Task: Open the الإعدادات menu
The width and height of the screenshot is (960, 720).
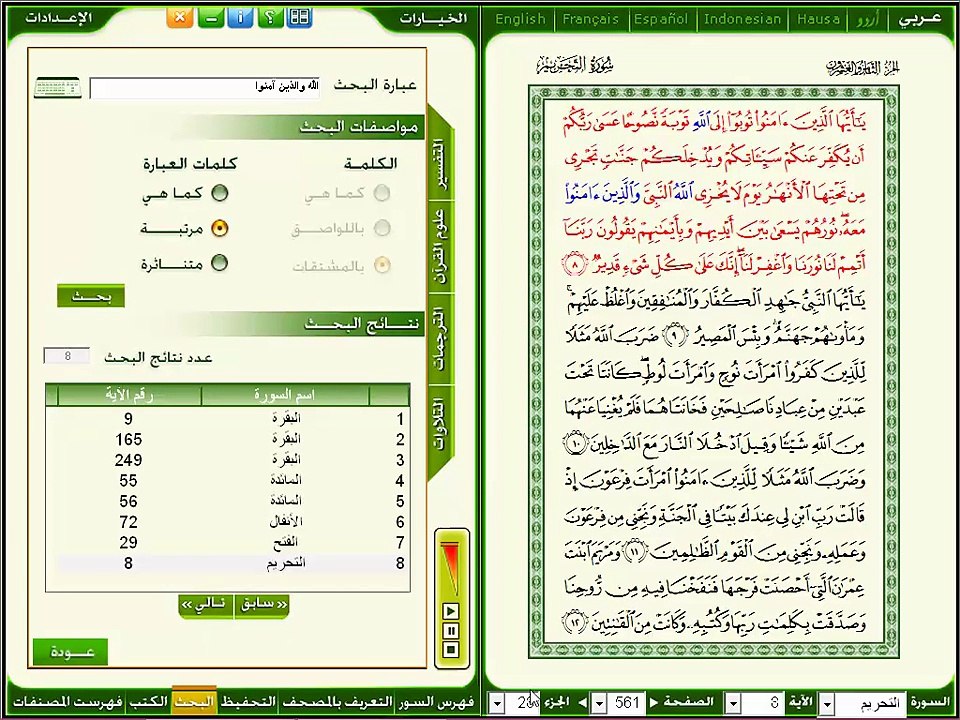Action: tap(58, 17)
